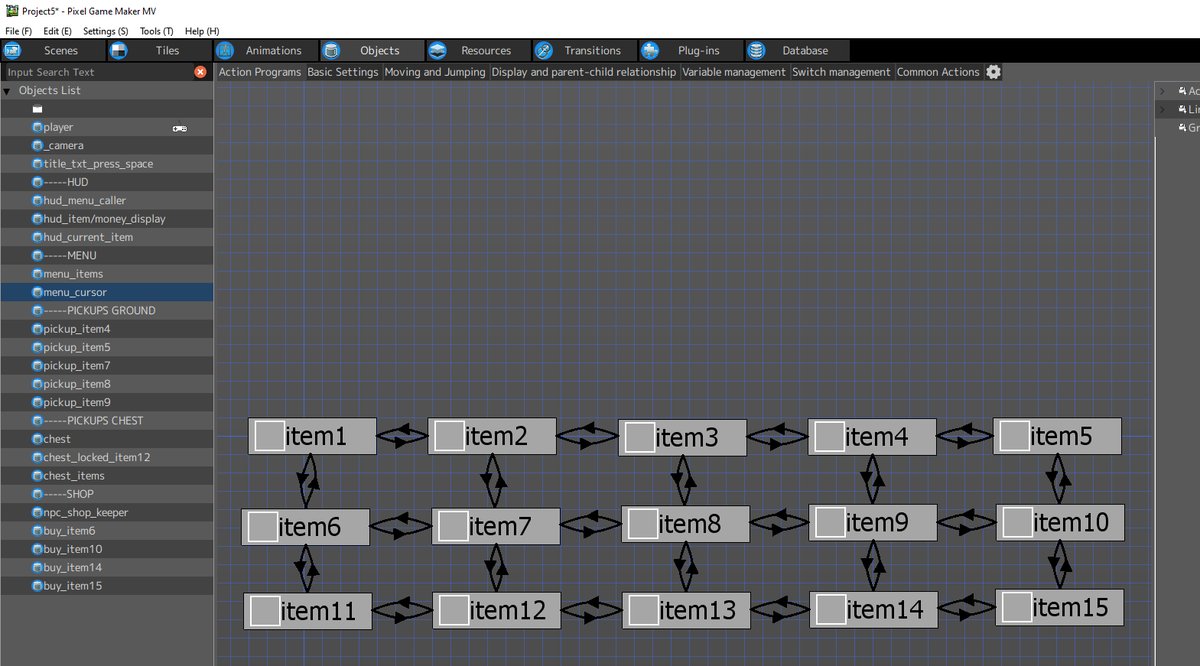Screen dimensions: 1200x666
Task: Click the Resources tab globe icon
Action: 436,49
